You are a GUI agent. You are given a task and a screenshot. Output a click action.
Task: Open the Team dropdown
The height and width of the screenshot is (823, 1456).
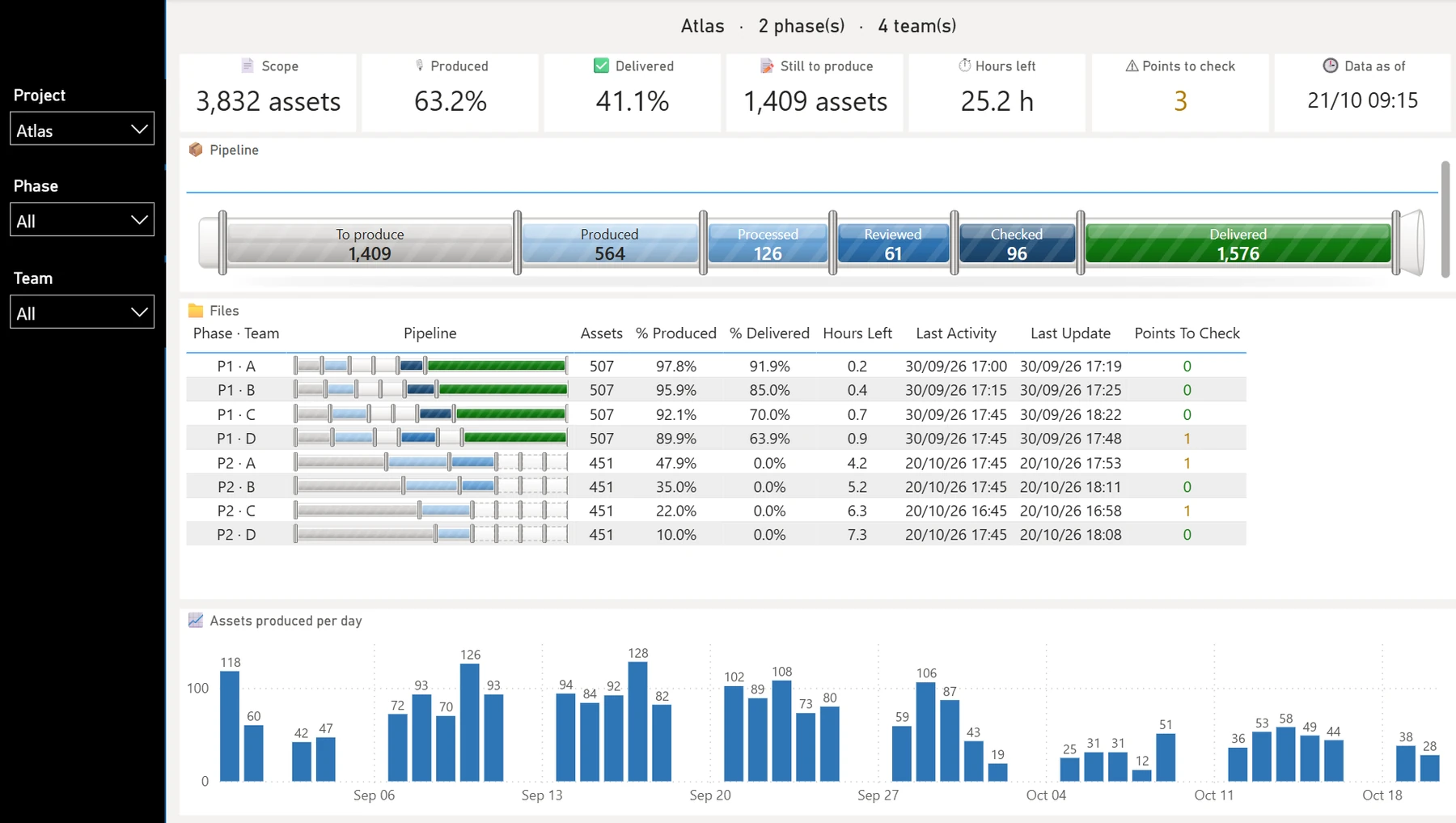click(82, 312)
